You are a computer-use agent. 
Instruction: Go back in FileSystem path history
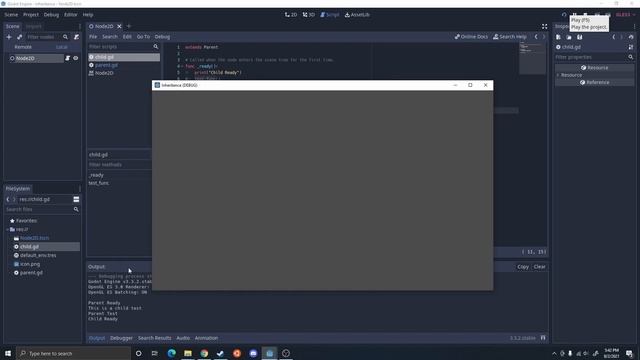pyautogui.click(x=8, y=199)
